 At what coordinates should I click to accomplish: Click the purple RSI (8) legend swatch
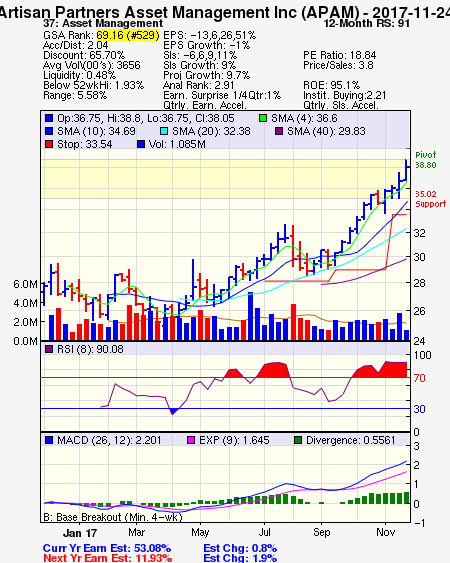coord(49,349)
